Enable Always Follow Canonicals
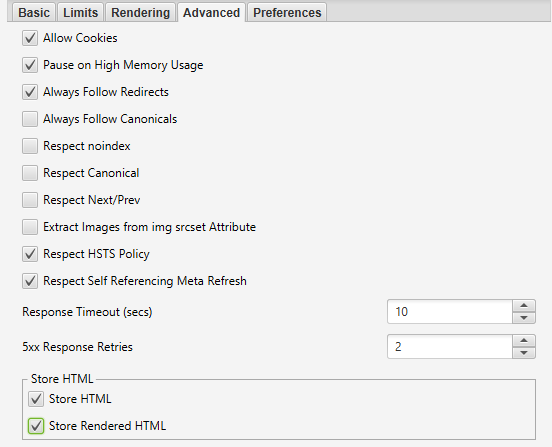This screenshot has width=552, height=447. [30, 119]
